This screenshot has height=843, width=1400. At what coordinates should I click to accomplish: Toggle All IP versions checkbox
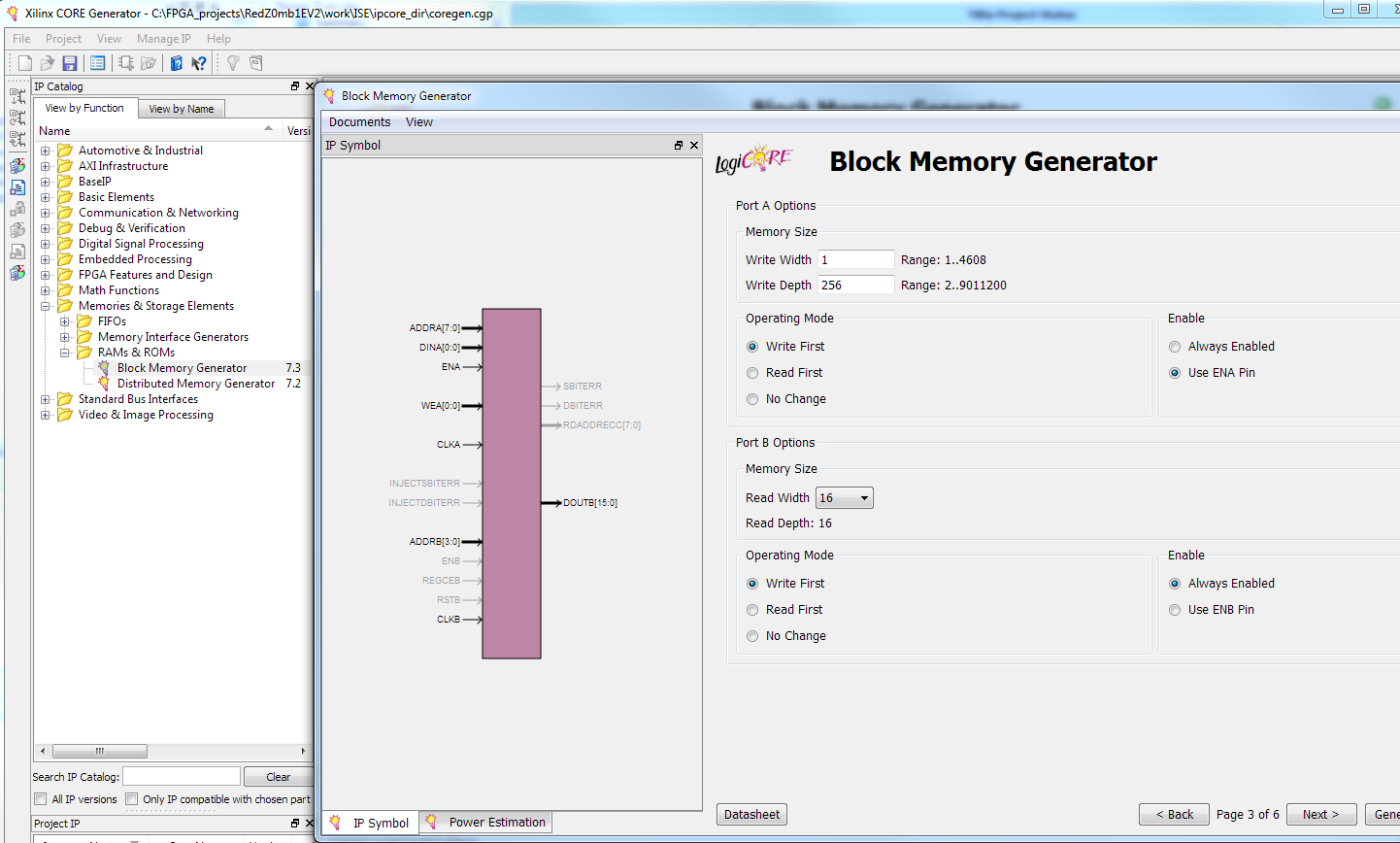click(41, 799)
